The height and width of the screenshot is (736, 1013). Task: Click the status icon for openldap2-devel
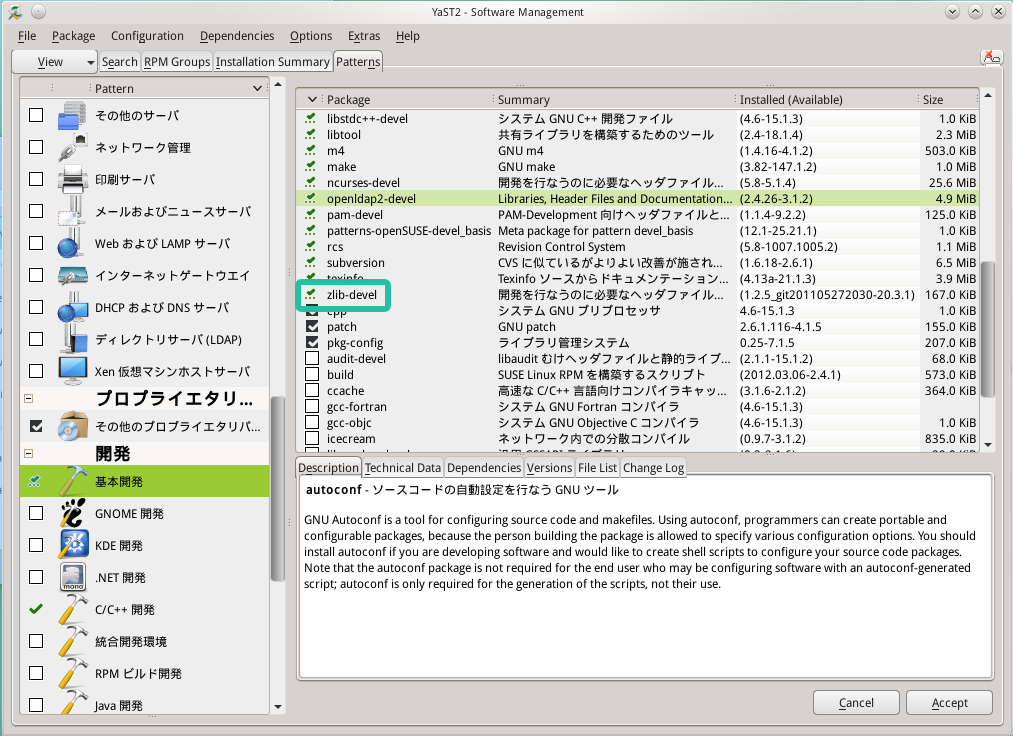point(311,198)
